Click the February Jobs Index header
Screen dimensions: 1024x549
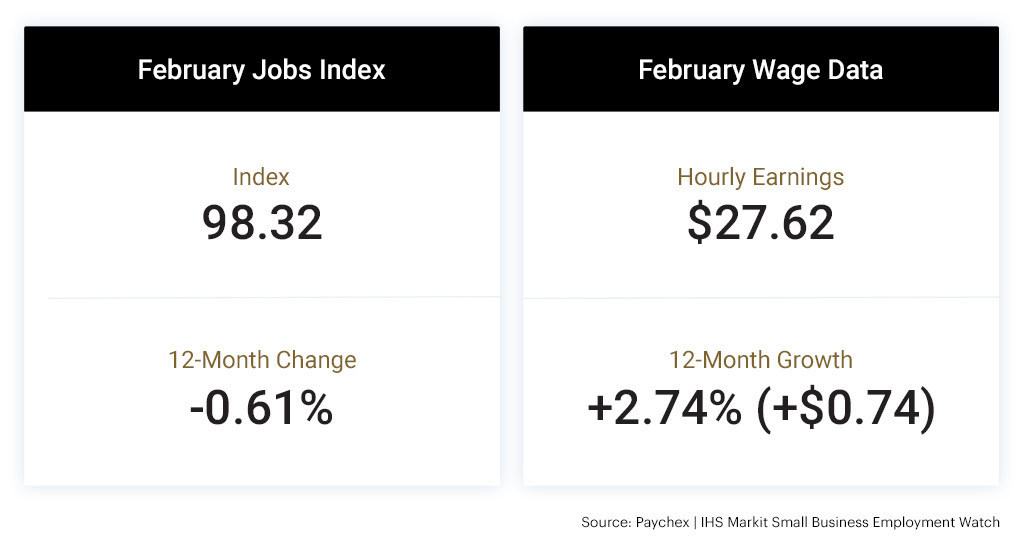[x=261, y=70]
